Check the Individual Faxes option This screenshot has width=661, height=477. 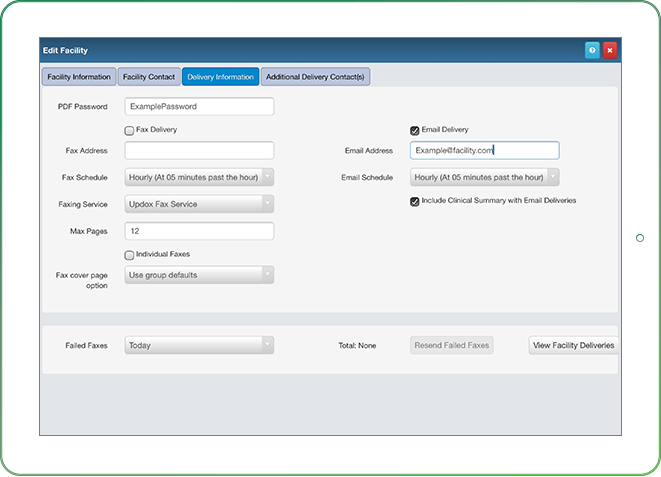click(x=129, y=255)
